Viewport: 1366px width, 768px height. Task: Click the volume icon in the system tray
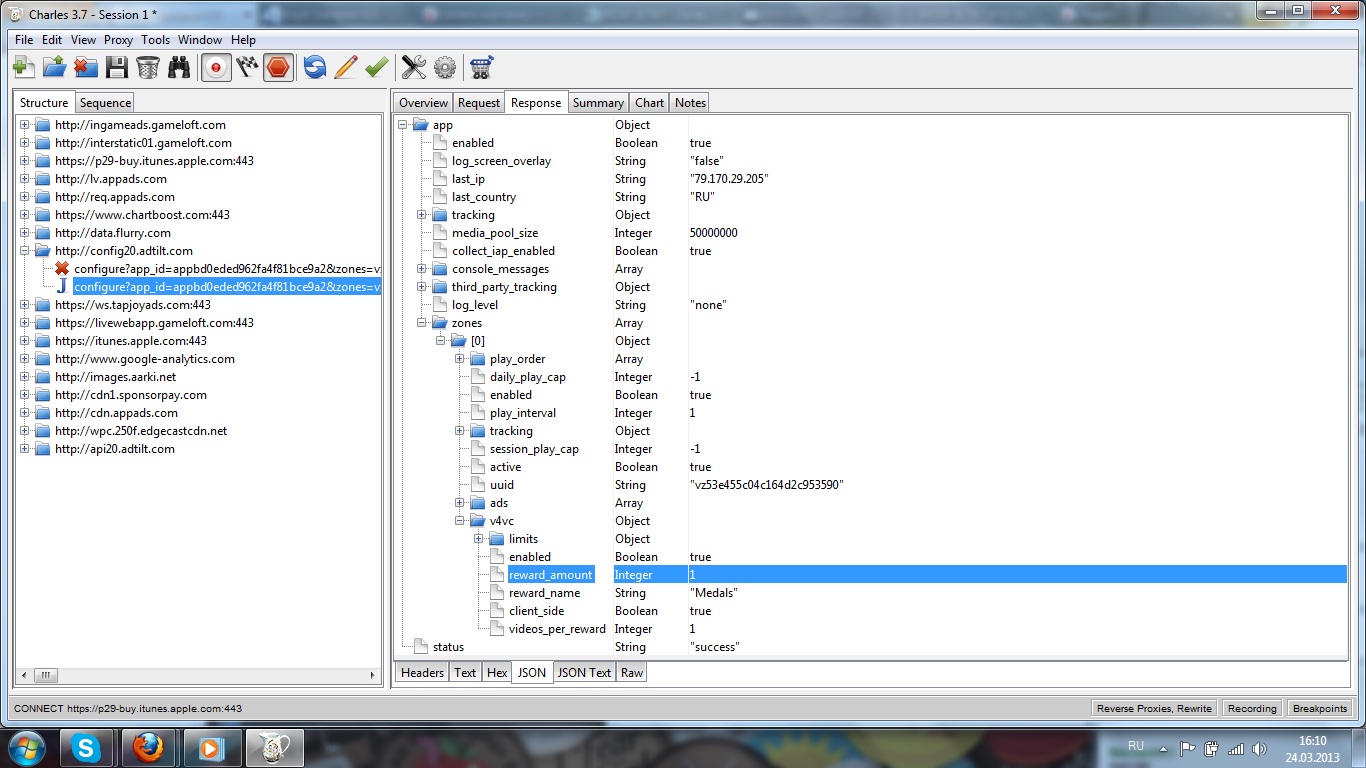pyautogui.click(x=1260, y=748)
